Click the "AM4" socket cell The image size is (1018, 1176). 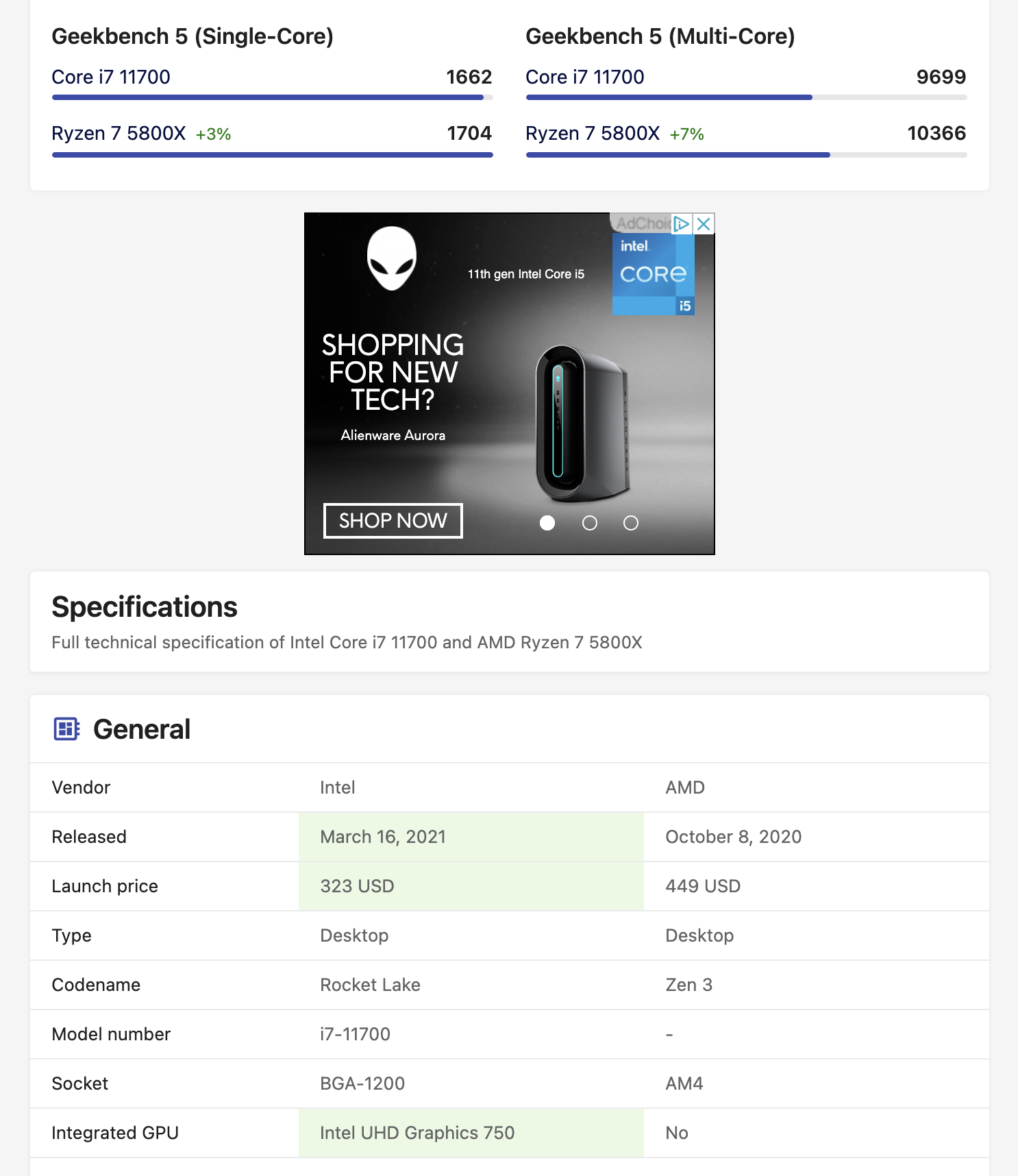(x=817, y=1083)
